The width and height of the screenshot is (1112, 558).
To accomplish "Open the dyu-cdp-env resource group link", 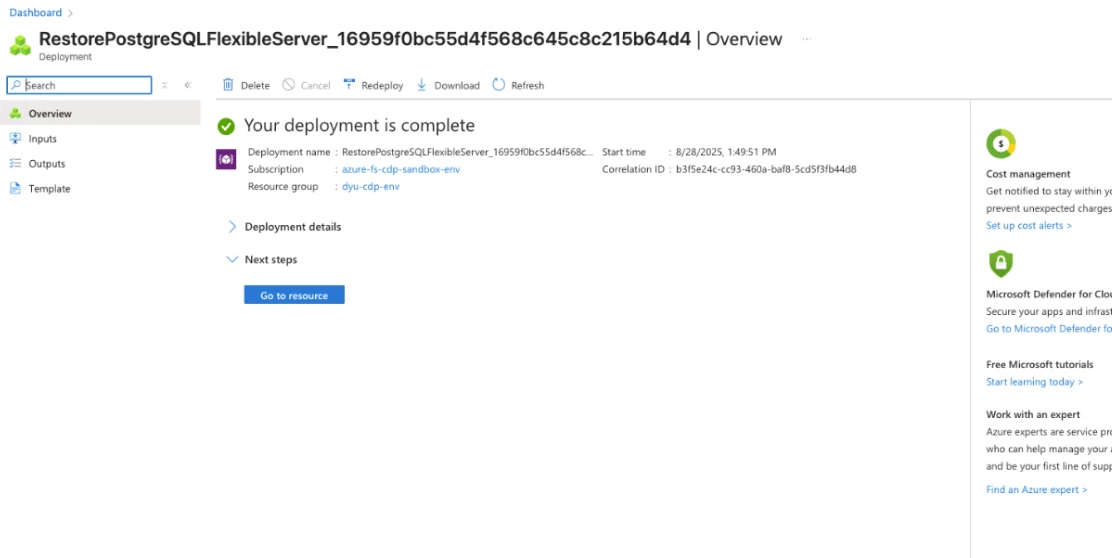I will point(371,186).
